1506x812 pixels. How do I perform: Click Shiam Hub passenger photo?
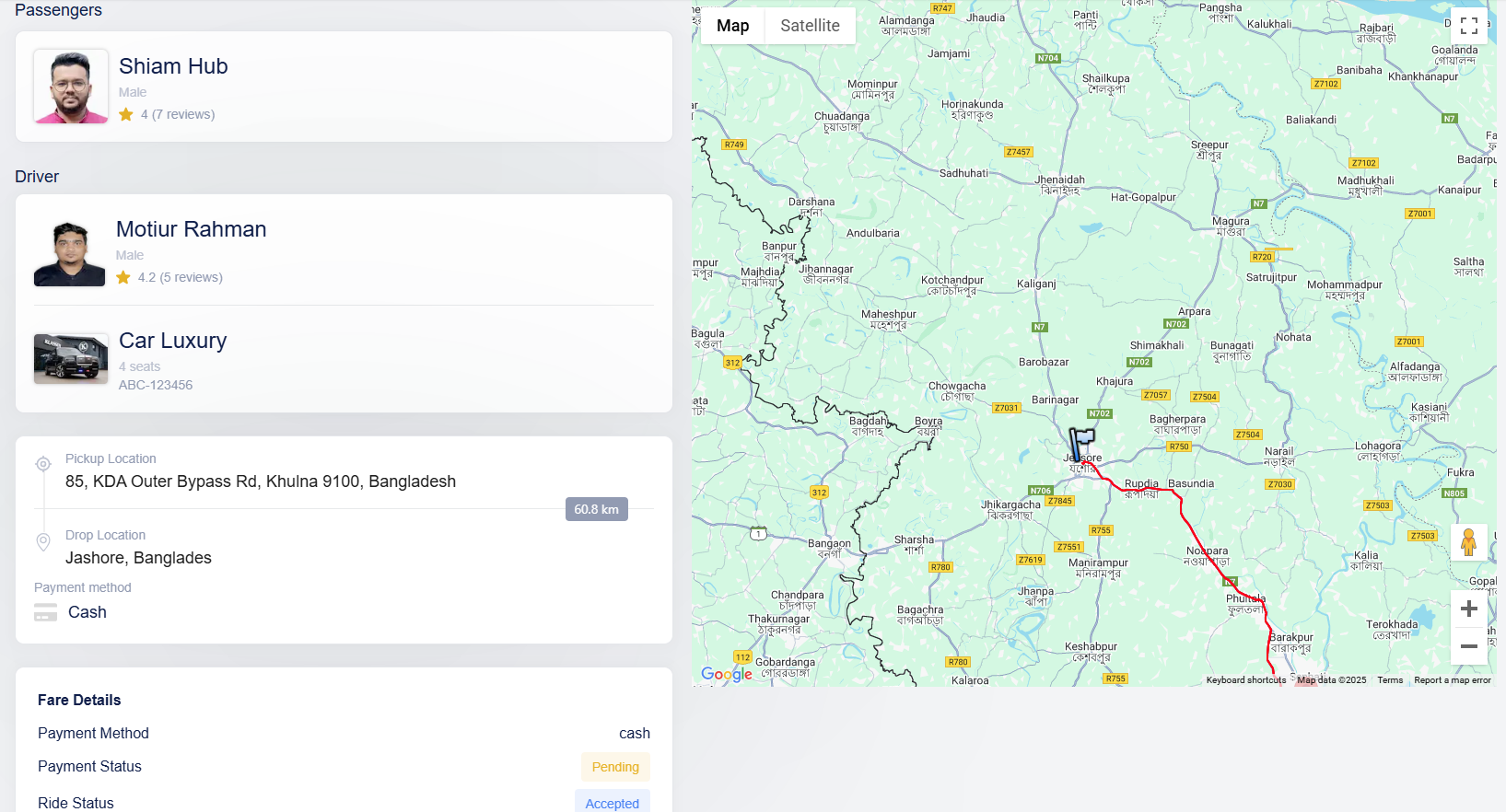pos(71,87)
